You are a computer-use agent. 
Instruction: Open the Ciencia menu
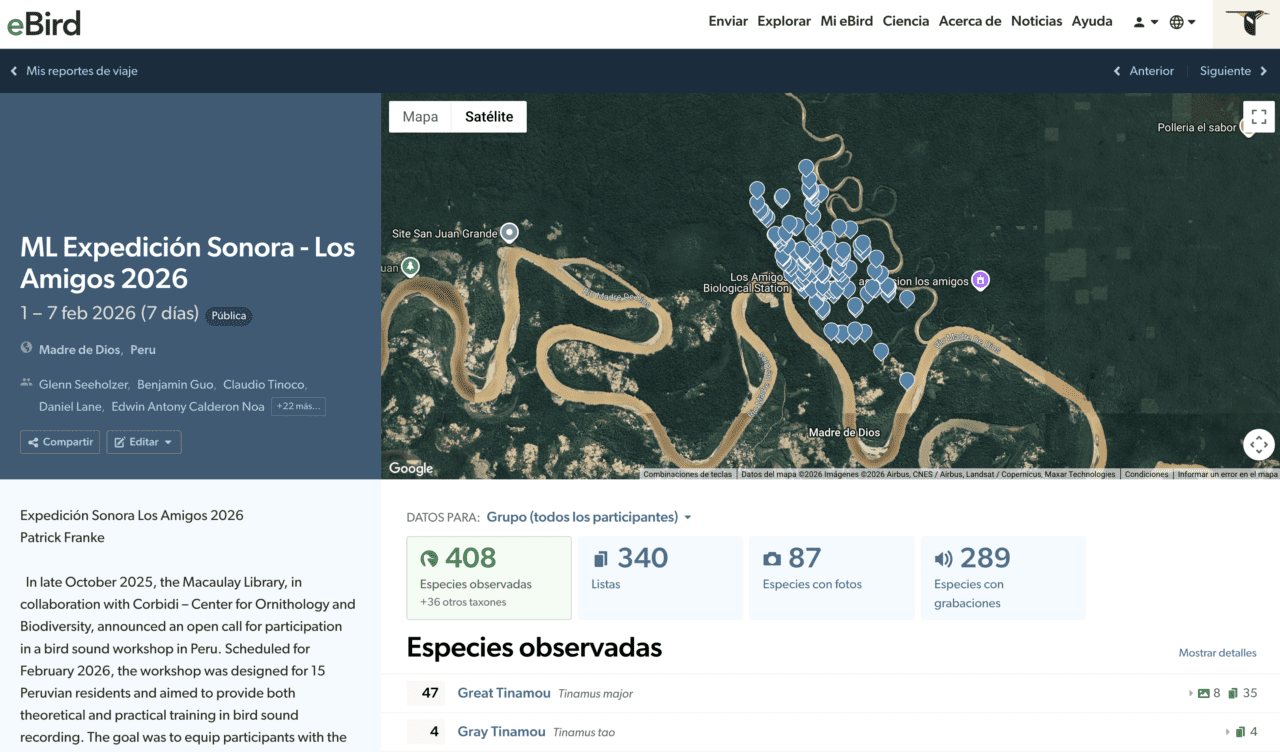pos(905,21)
